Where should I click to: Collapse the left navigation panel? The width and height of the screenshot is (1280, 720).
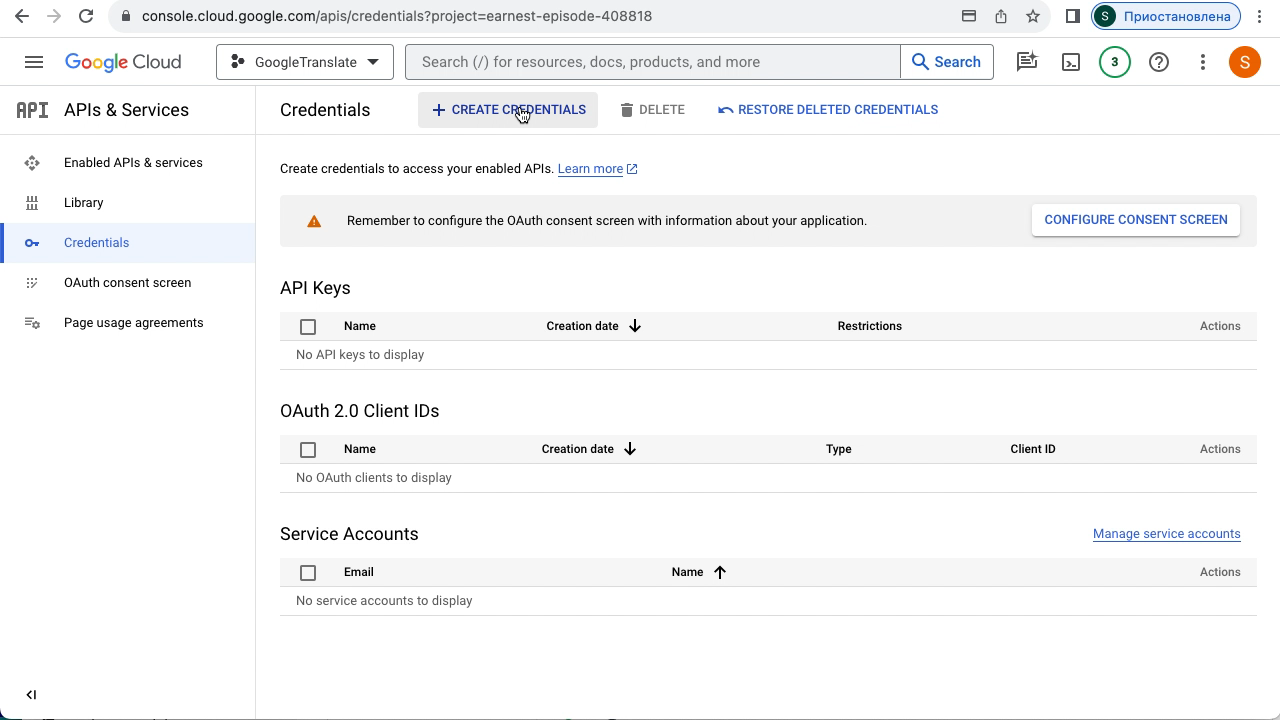31,695
